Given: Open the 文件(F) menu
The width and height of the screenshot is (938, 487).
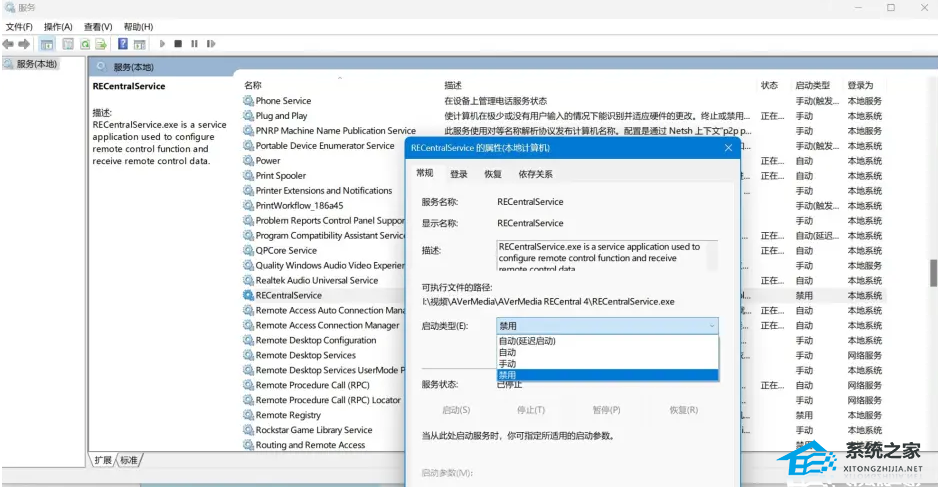Looking at the screenshot, I should tap(19, 27).
